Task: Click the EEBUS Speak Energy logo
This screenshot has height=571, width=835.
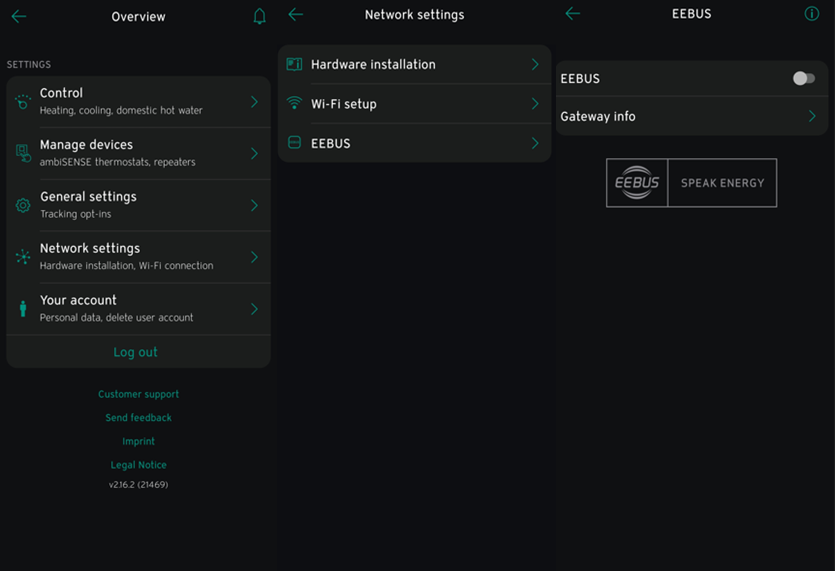Action: pyautogui.click(x=691, y=183)
